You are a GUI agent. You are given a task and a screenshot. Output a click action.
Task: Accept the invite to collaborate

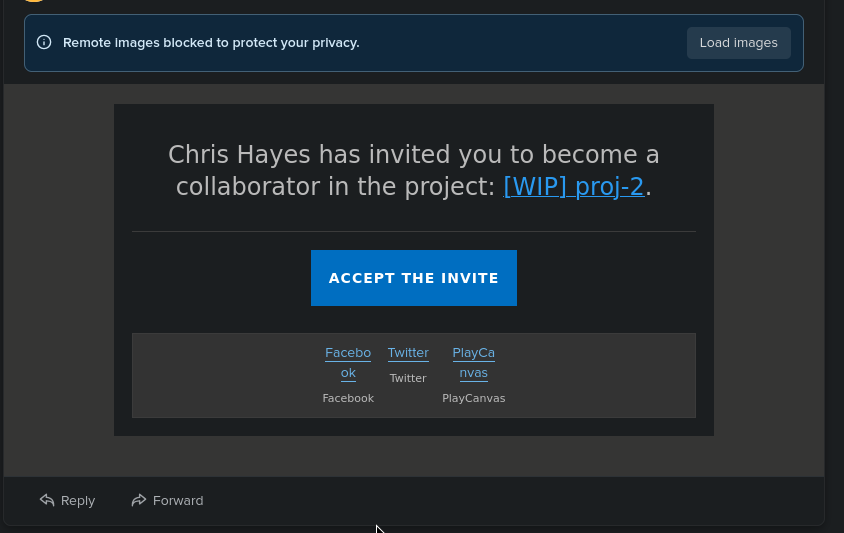(x=414, y=278)
